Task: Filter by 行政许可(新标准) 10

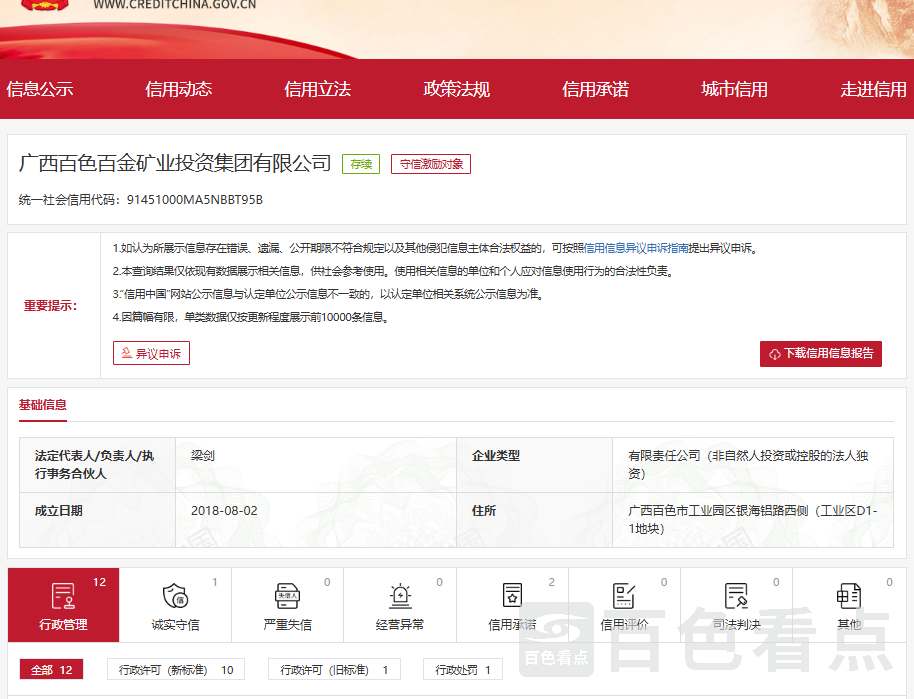Action: (x=175, y=670)
